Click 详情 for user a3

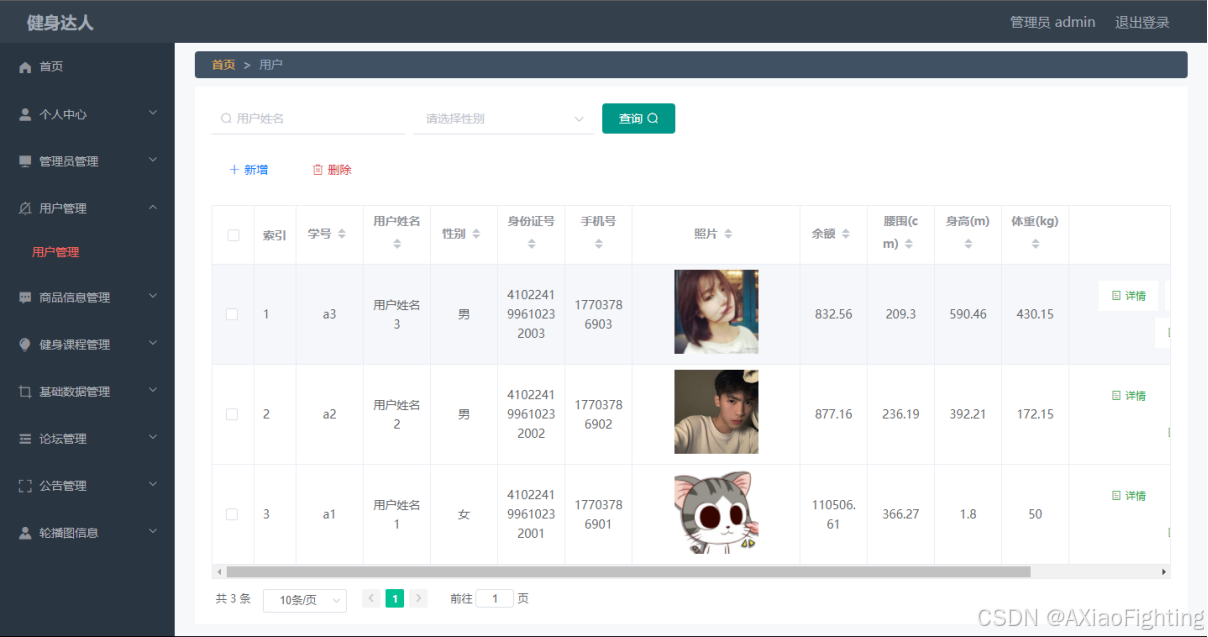(x=1128, y=296)
